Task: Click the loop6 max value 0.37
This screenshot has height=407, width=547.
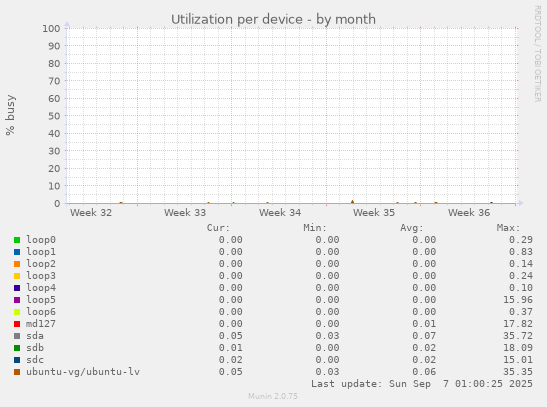Action: [521, 312]
